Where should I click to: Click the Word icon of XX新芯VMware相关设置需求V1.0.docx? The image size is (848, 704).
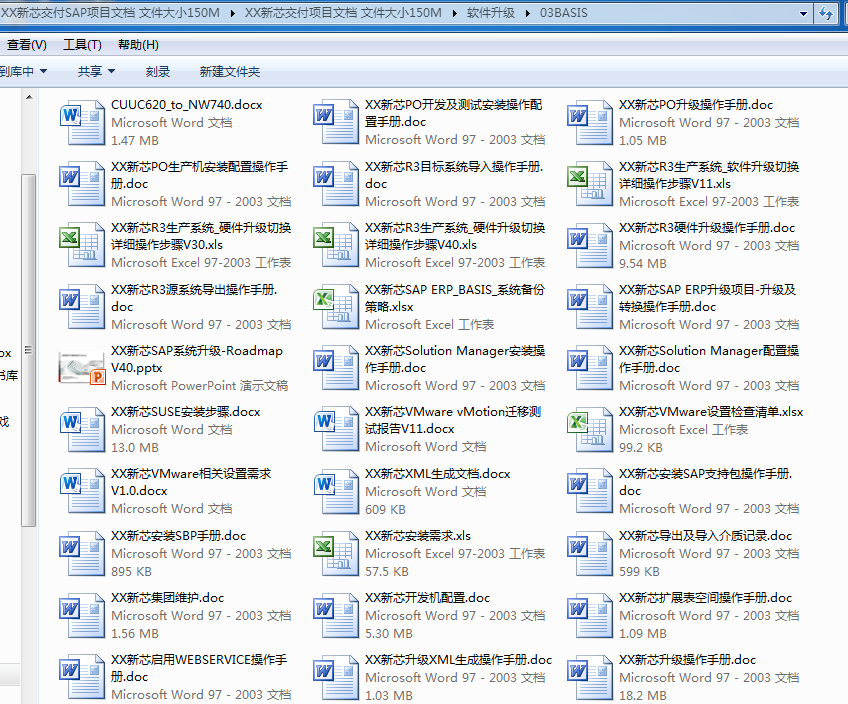[82, 491]
